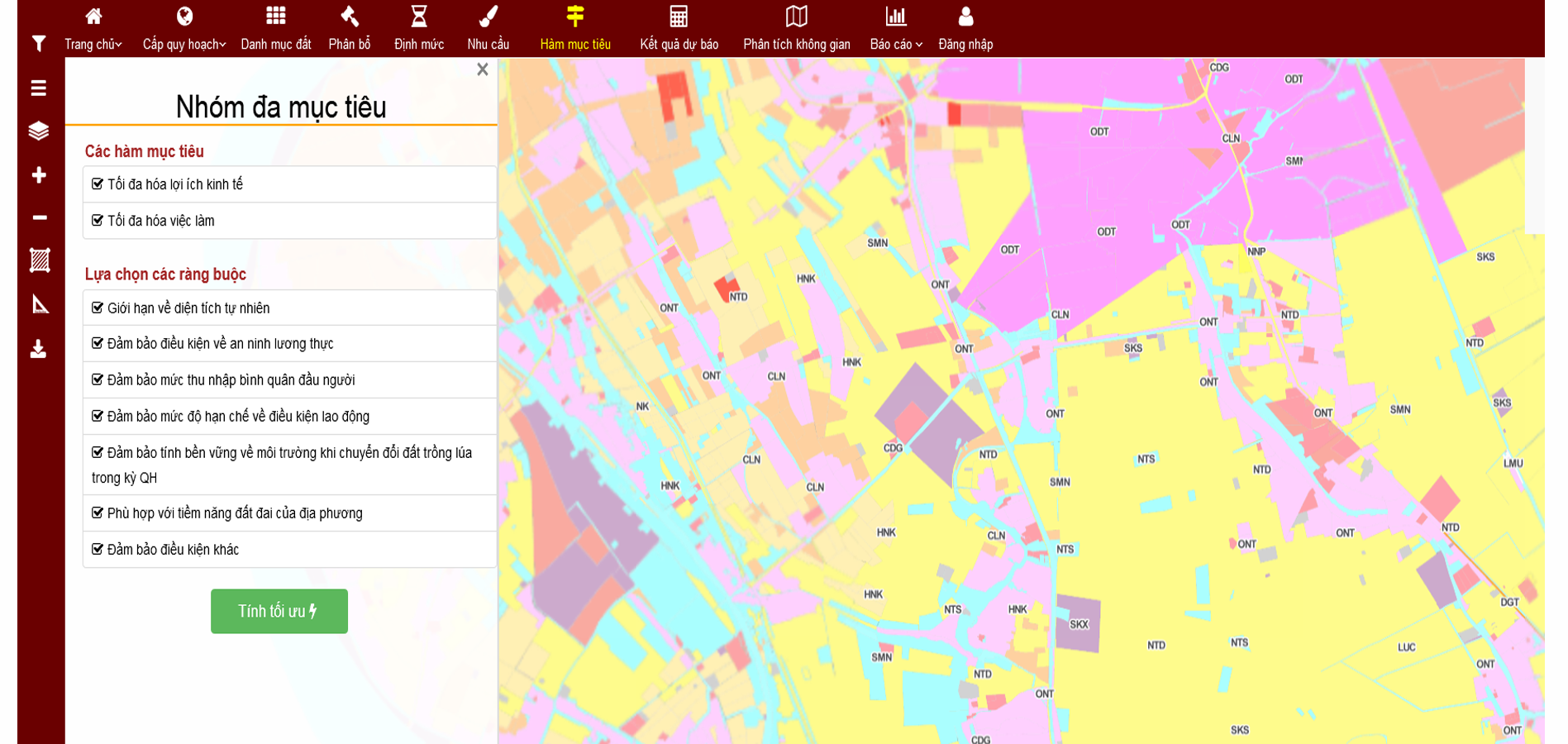The height and width of the screenshot is (744, 1568).
Task: Close the Nhóm đa mục tiêu panel
Action: (483, 70)
